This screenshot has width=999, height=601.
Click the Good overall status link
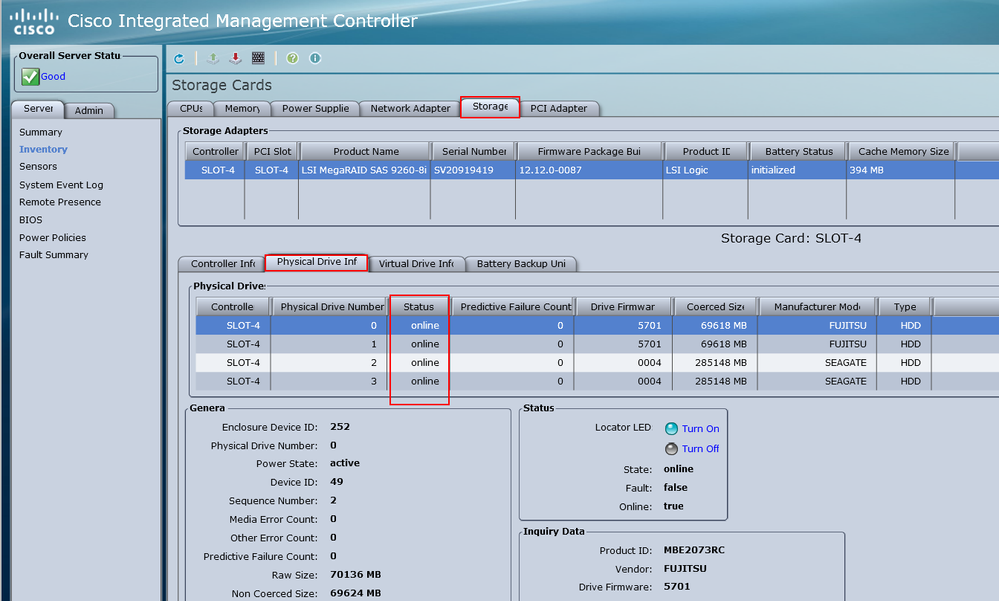click(x=53, y=76)
